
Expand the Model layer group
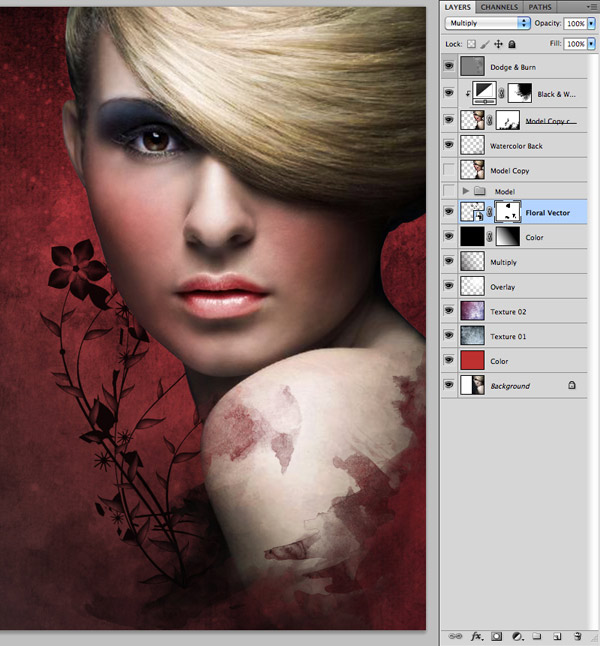465,190
